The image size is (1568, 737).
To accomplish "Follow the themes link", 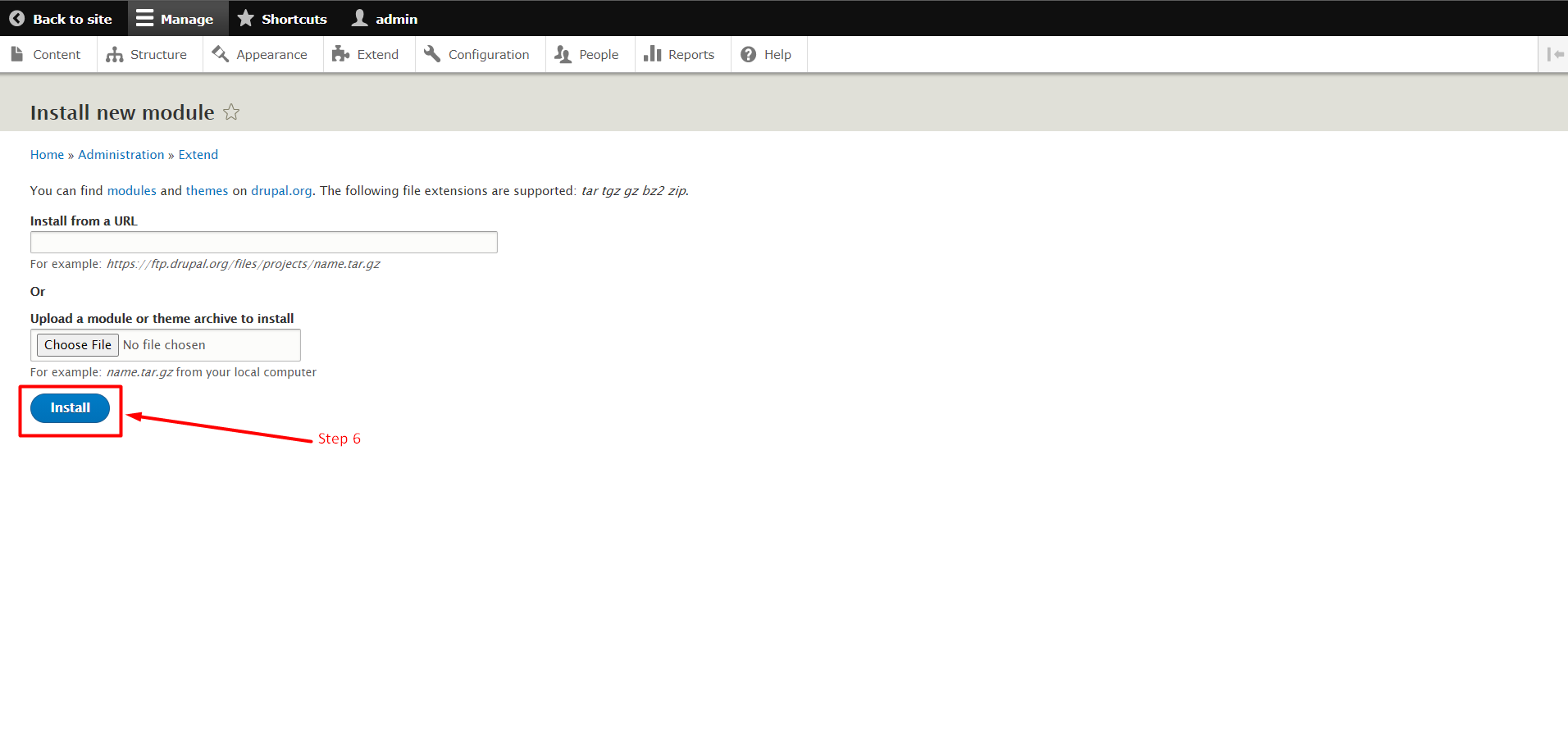I will [x=207, y=191].
